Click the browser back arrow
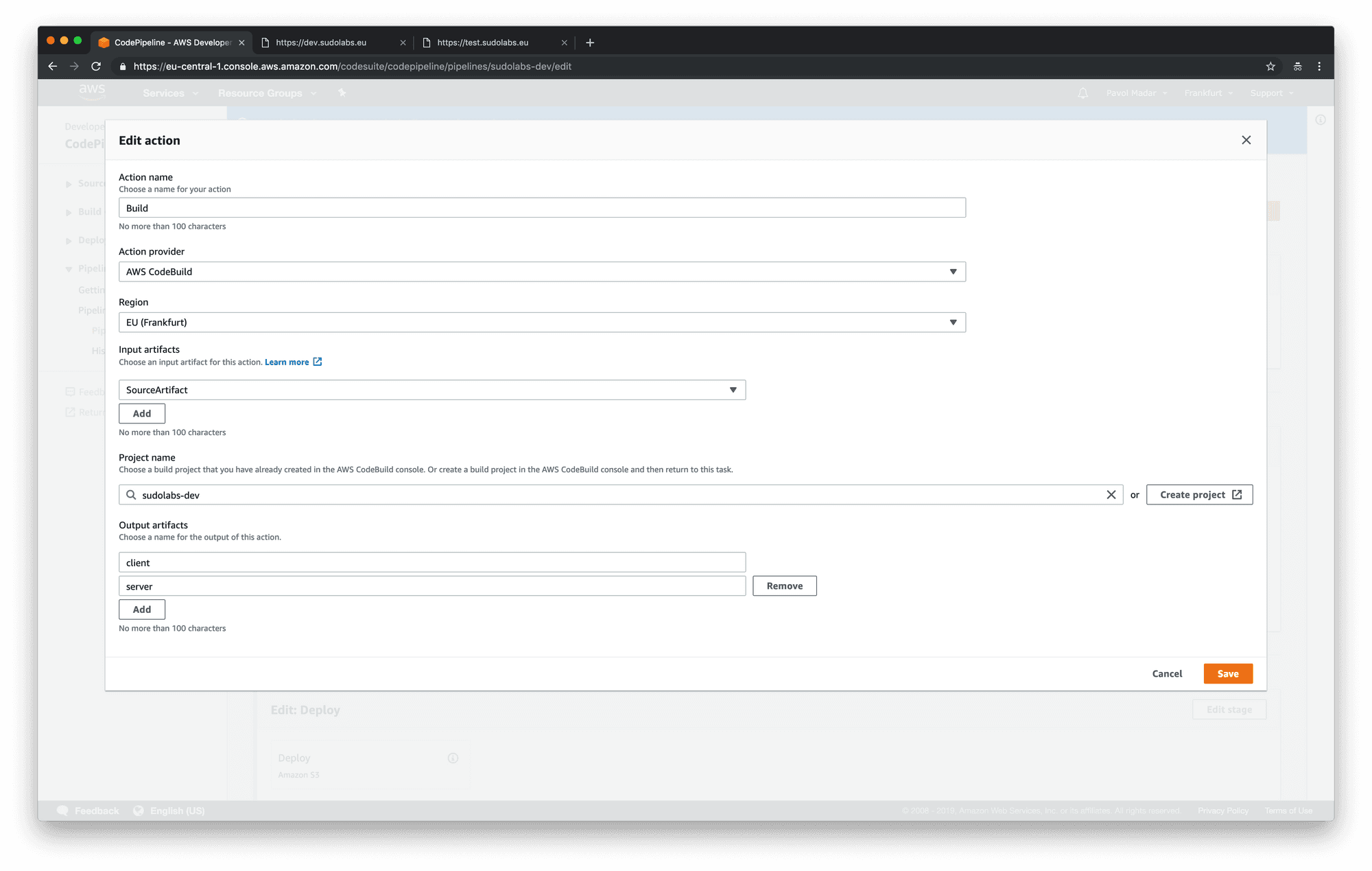 (53, 67)
